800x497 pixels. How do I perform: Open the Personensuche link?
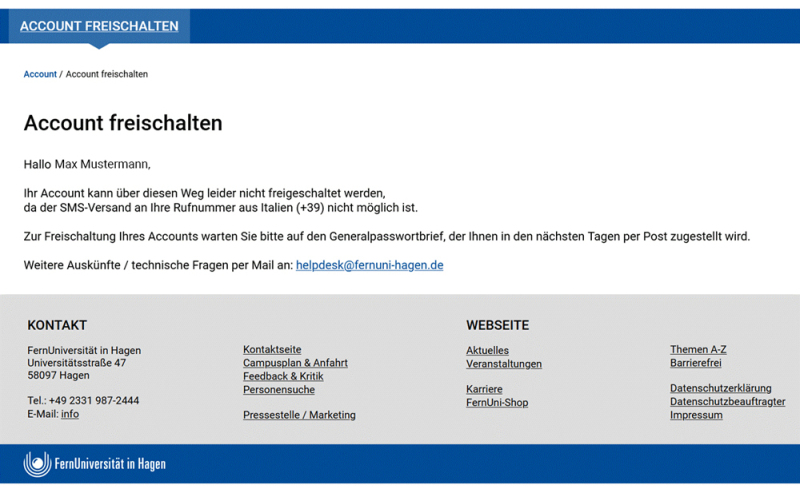point(279,389)
